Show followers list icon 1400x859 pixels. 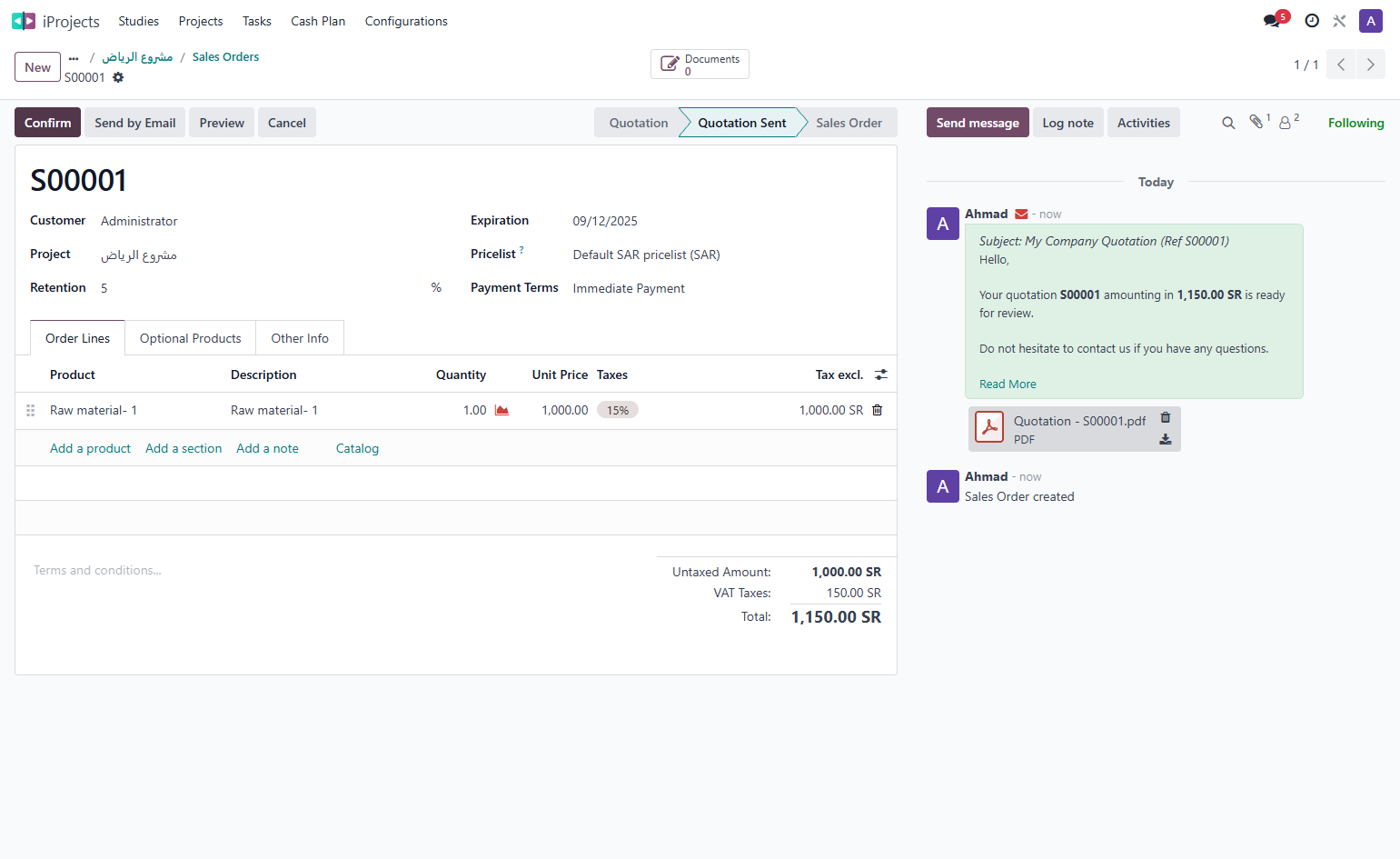pyautogui.click(x=1287, y=122)
